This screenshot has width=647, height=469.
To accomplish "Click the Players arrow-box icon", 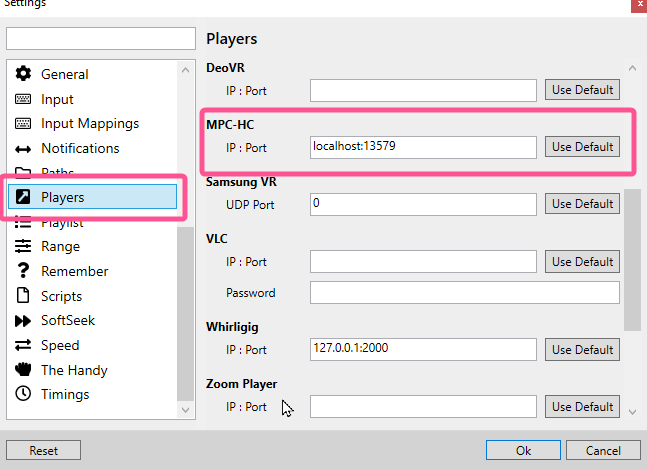I will [23, 197].
